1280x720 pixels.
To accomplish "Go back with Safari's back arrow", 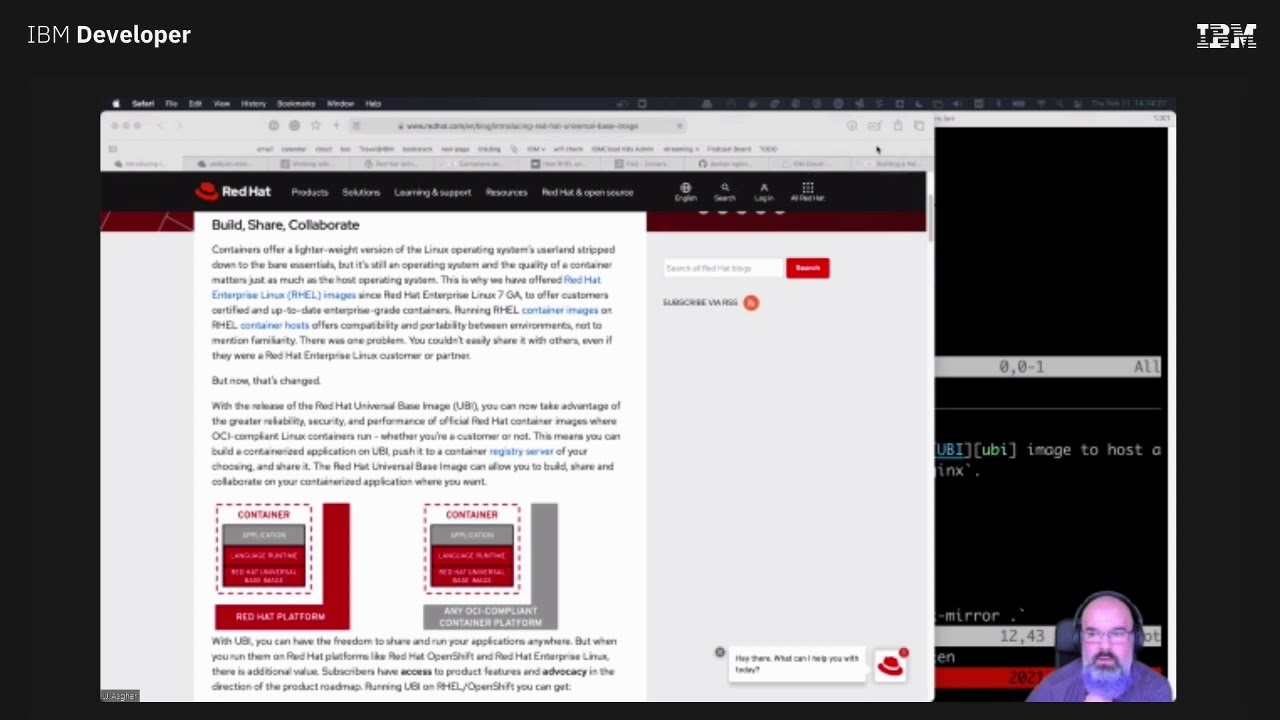I will pyautogui.click(x=160, y=126).
